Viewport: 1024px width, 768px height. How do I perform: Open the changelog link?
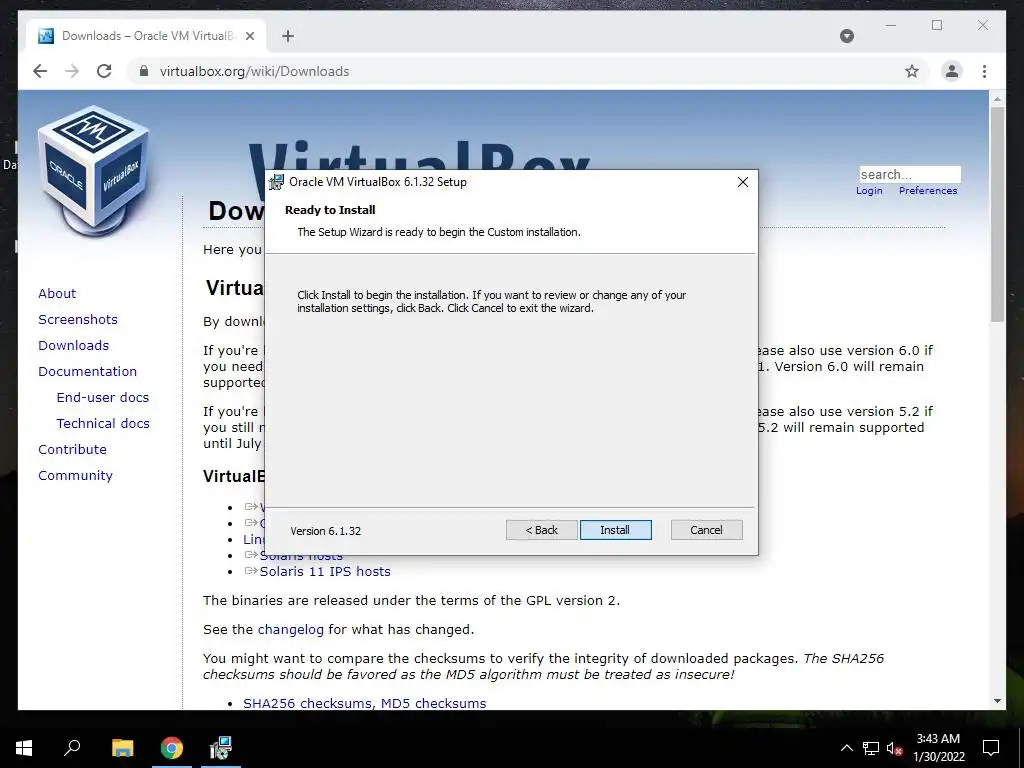coord(291,630)
